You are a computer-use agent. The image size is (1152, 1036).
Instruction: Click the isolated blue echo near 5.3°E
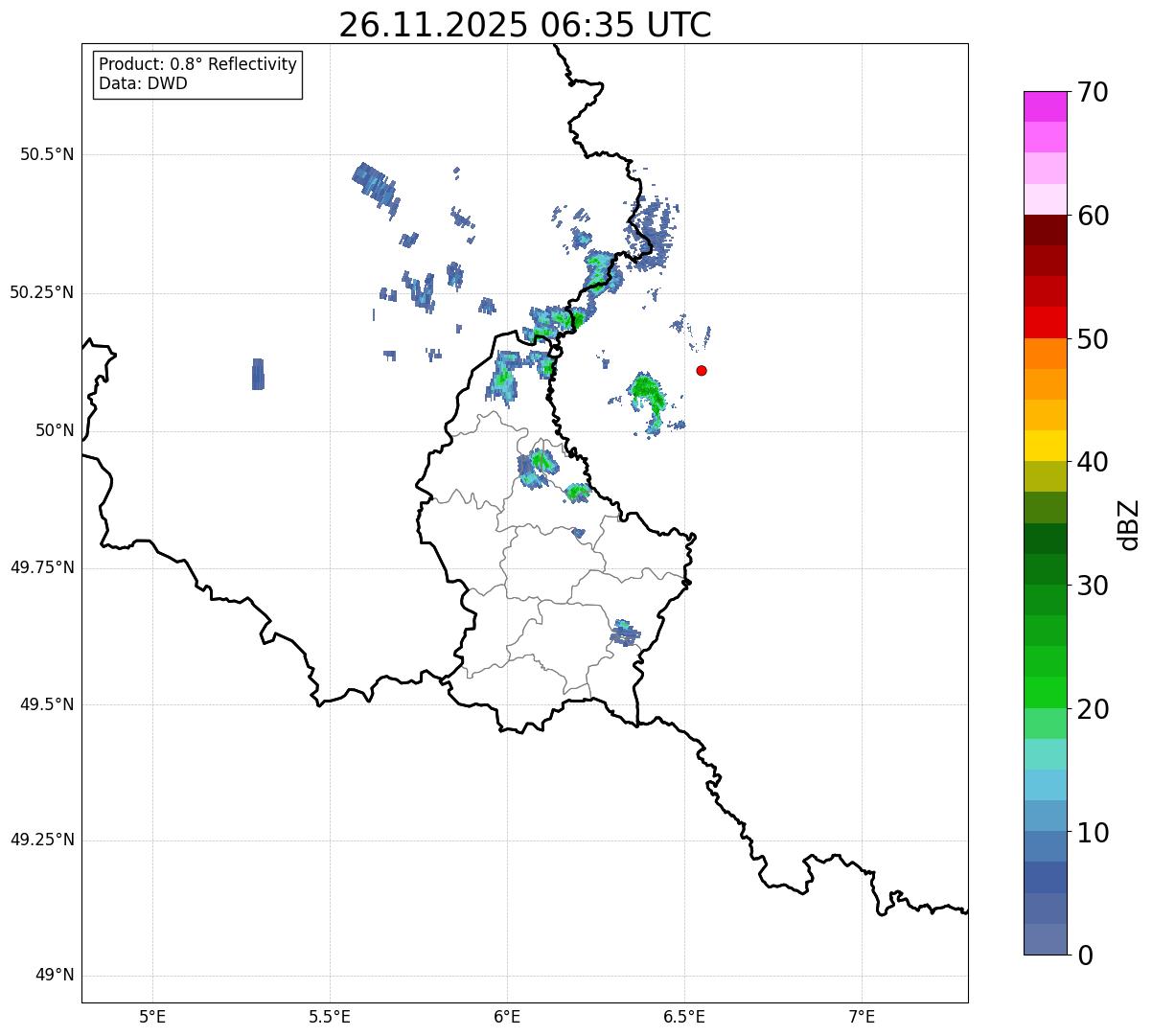coord(258,374)
